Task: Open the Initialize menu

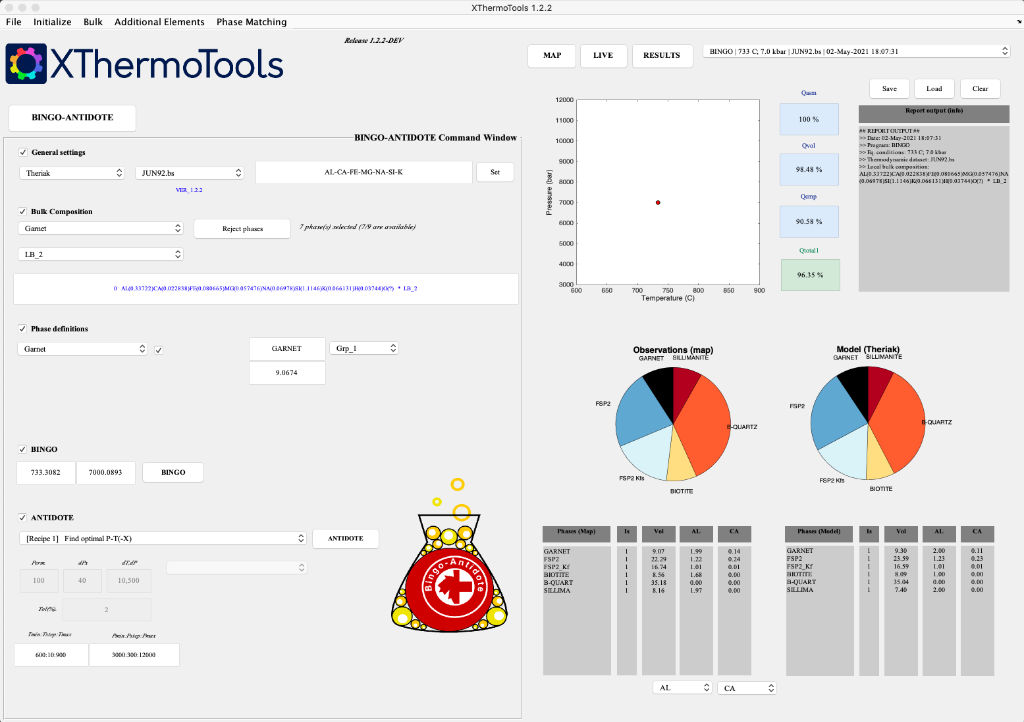Action: pyautogui.click(x=52, y=22)
